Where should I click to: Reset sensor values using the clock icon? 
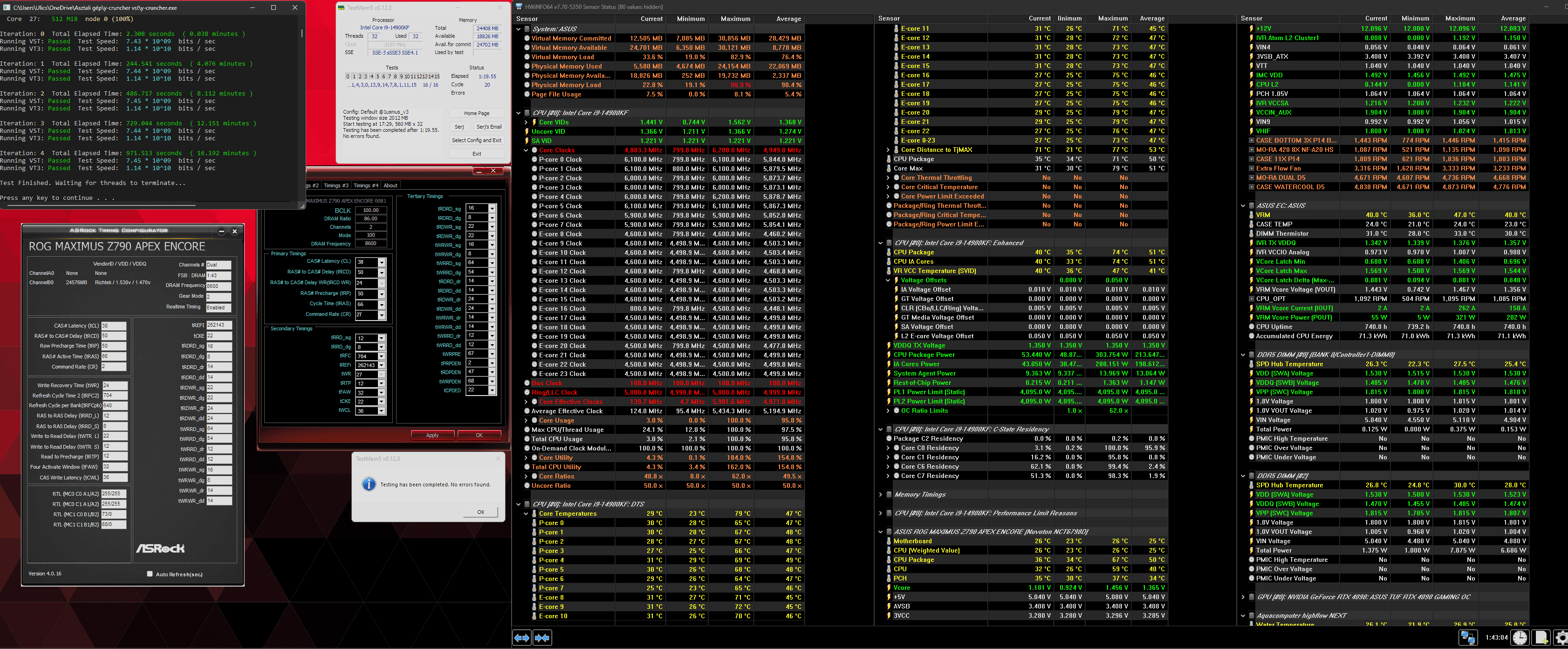[1520, 637]
